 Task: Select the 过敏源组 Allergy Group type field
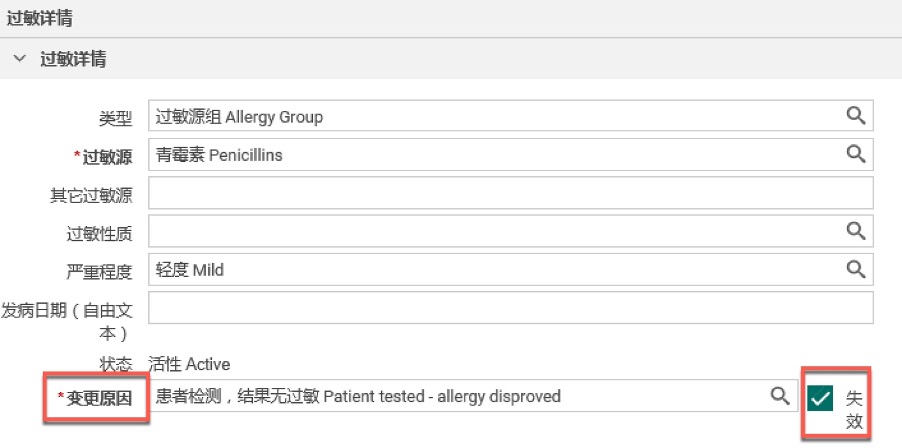point(511,116)
